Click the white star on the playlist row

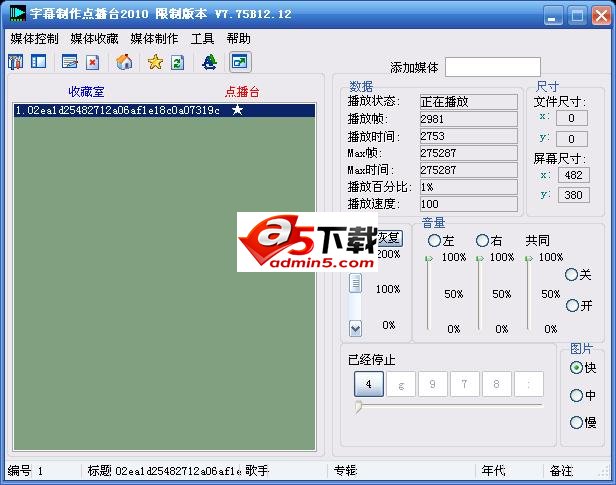click(237, 110)
